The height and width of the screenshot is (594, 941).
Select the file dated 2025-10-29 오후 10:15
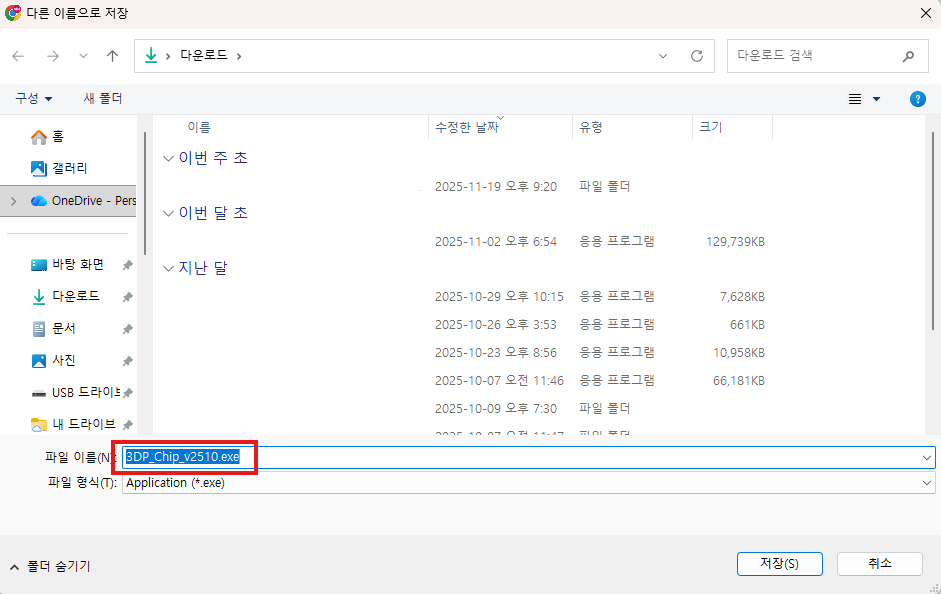(x=465, y=296)
